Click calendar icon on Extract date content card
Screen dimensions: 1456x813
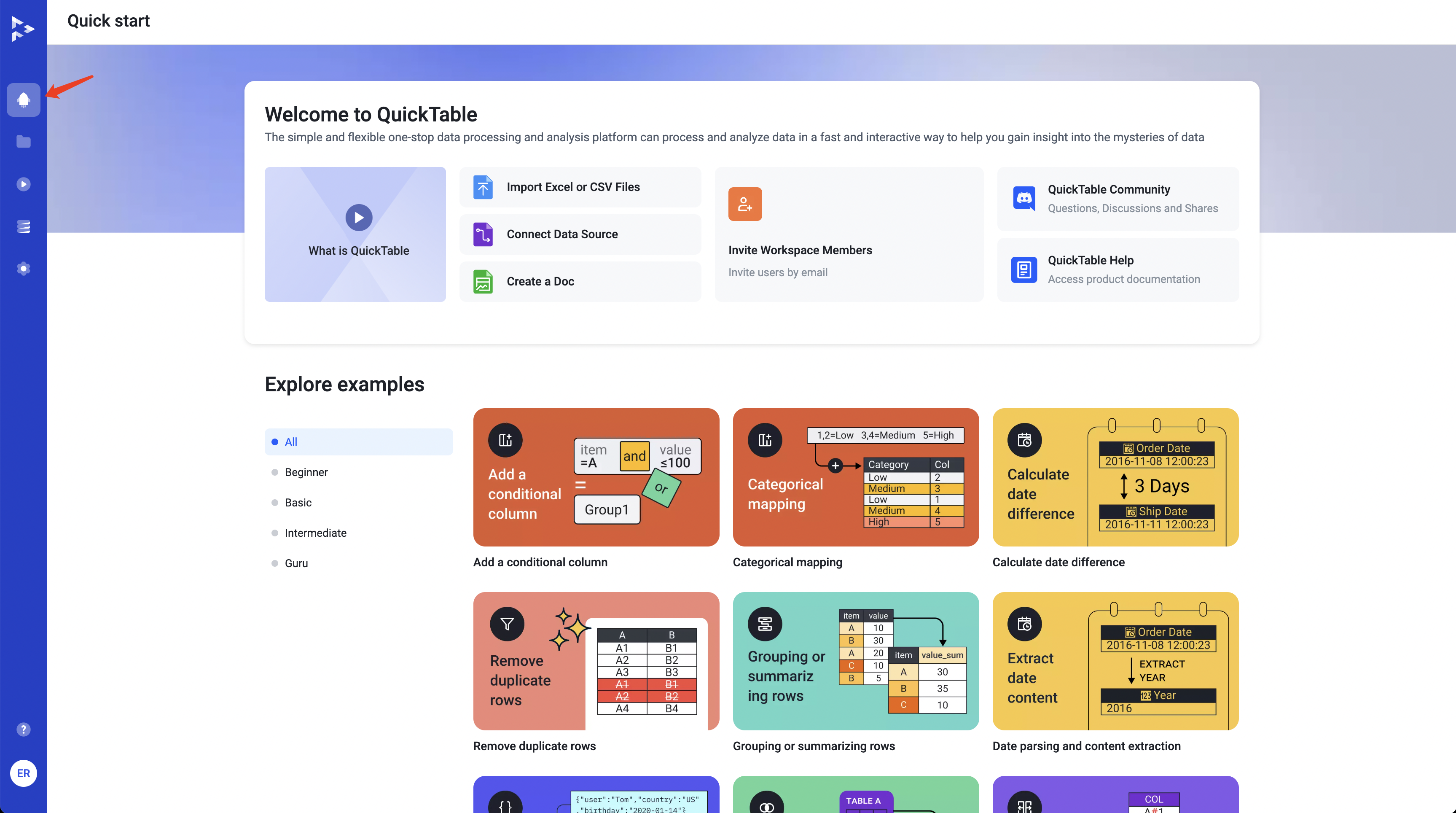(1025, 624)
